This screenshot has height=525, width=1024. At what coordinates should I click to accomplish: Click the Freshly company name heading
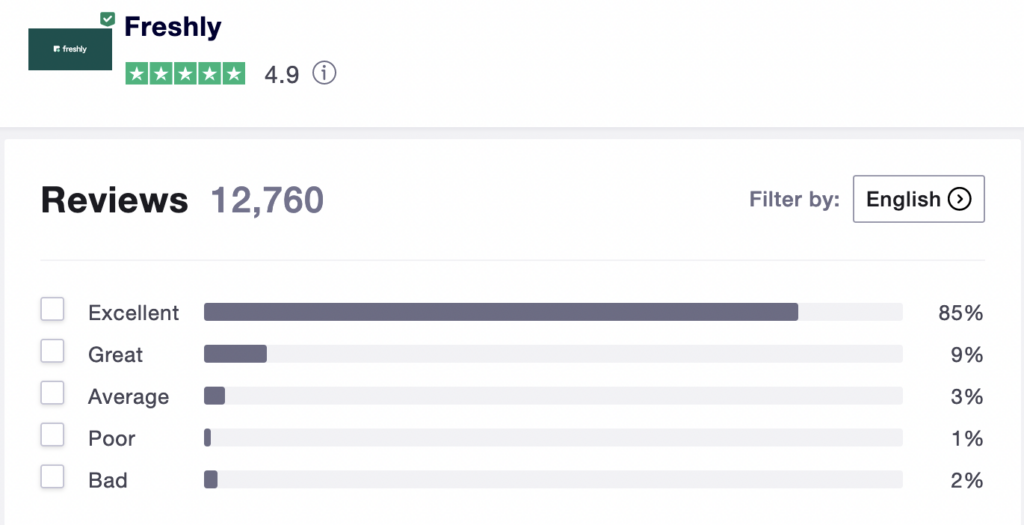pos(173,28)
